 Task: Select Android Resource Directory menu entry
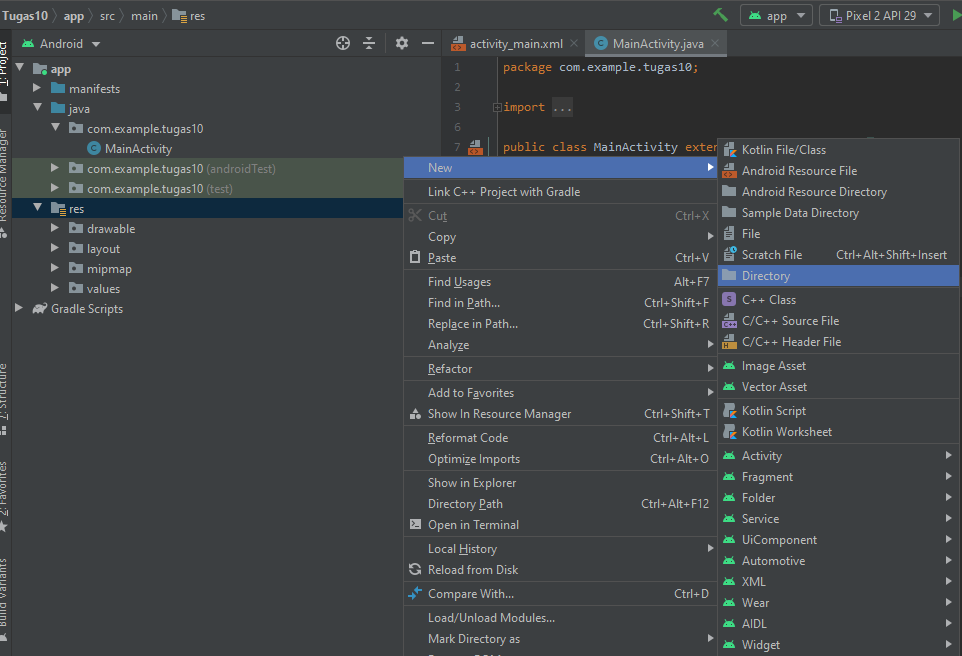click(x=838, y=191)
